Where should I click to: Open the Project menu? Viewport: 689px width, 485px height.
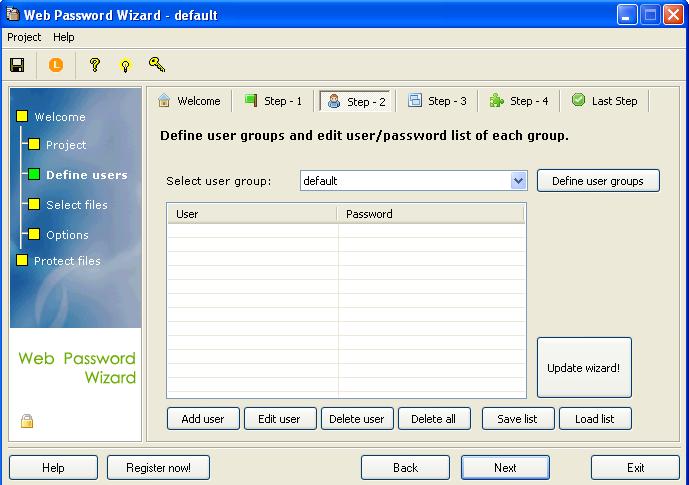[24, 37]
